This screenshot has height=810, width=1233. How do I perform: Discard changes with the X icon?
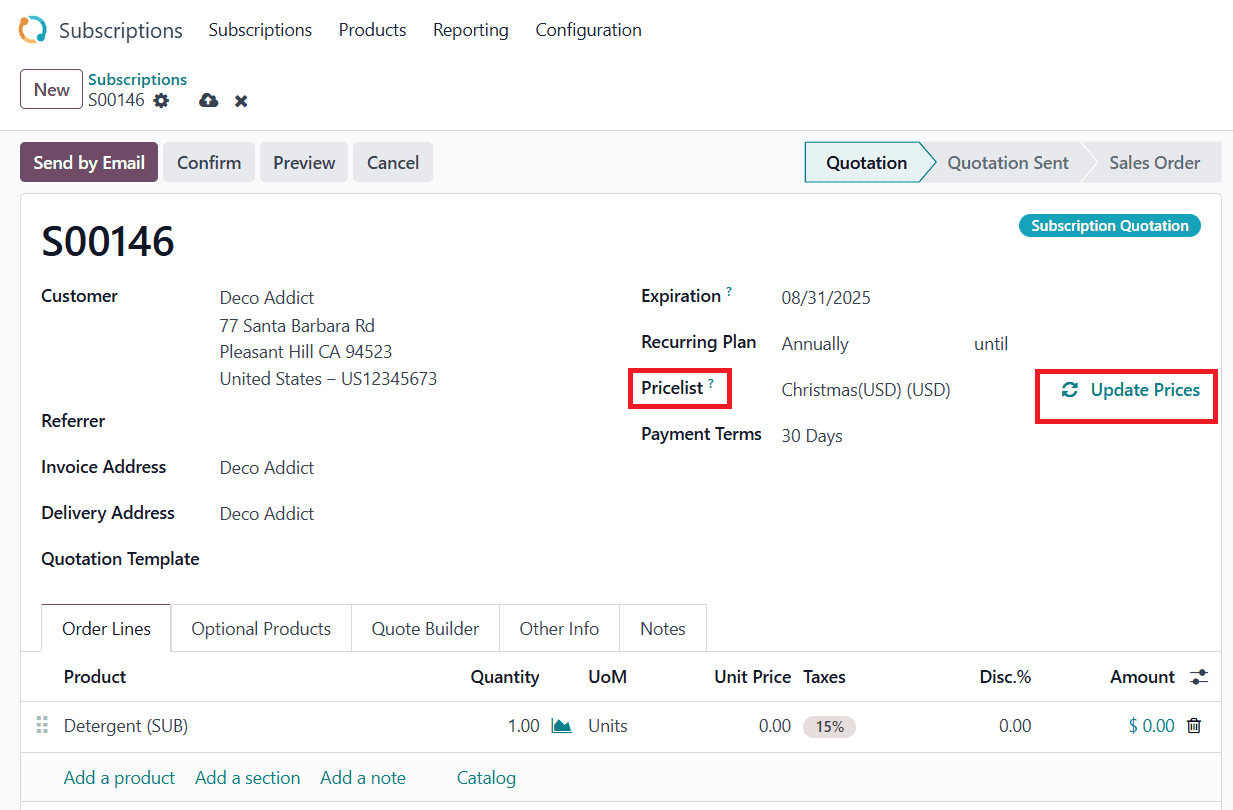click(x=241, y=101)
